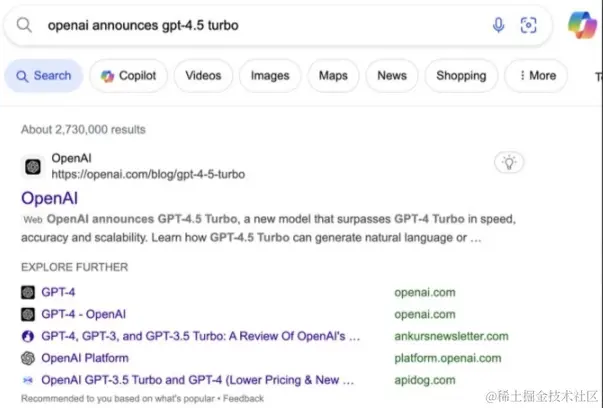This screenshot has height=408, width=603.
Task: Click platform.openai.com domain text
Action: coord(448,358)
